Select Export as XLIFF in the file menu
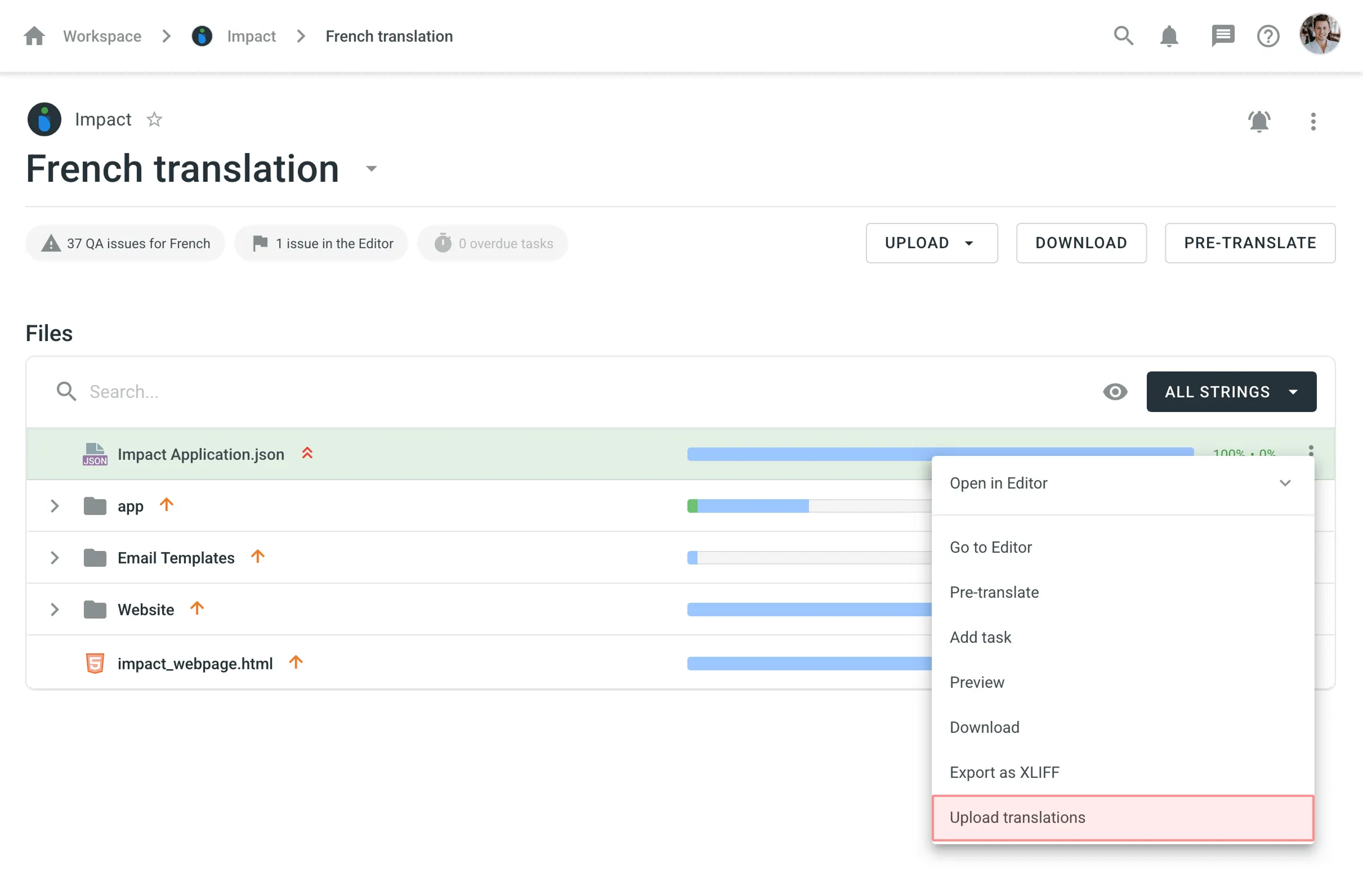 1004,772
